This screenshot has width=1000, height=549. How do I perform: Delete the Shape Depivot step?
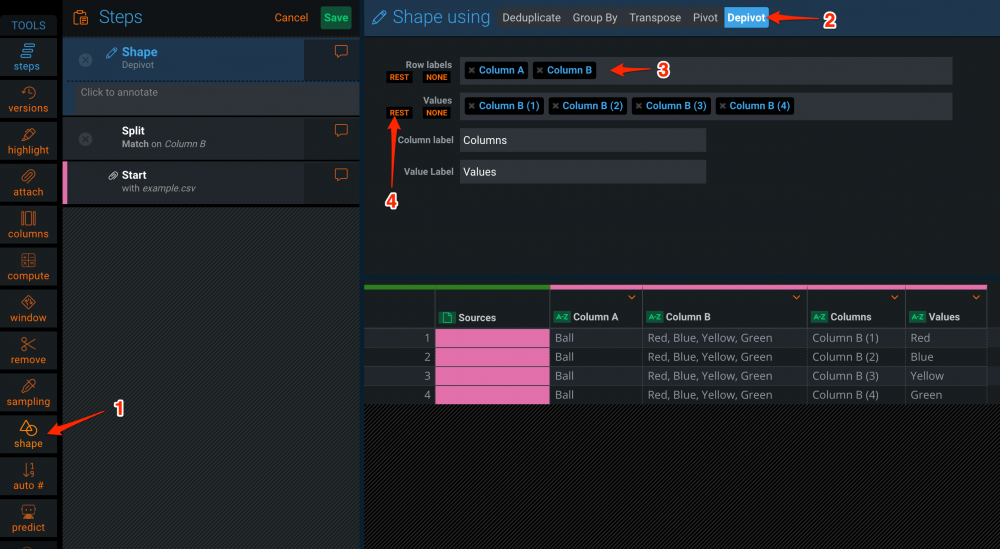coord(85,60)
